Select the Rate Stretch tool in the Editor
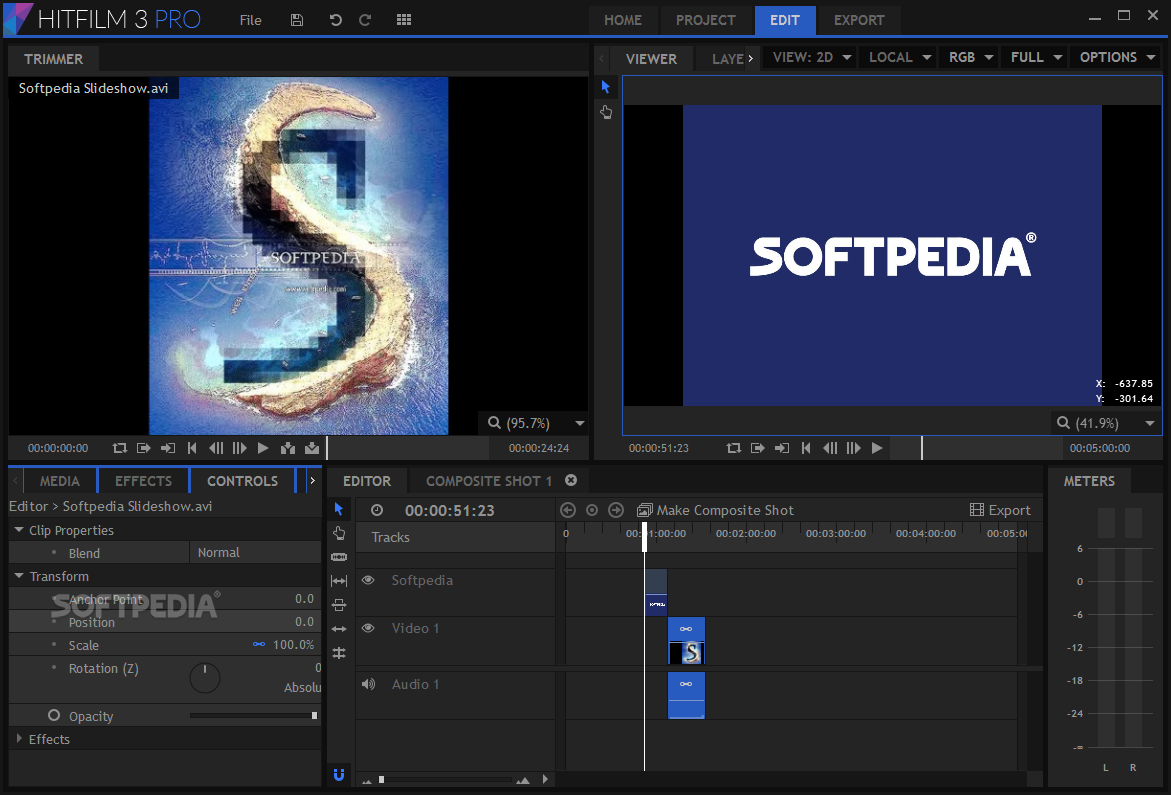The width and height of the screenshot is (1171, 795). coord(339,653)
